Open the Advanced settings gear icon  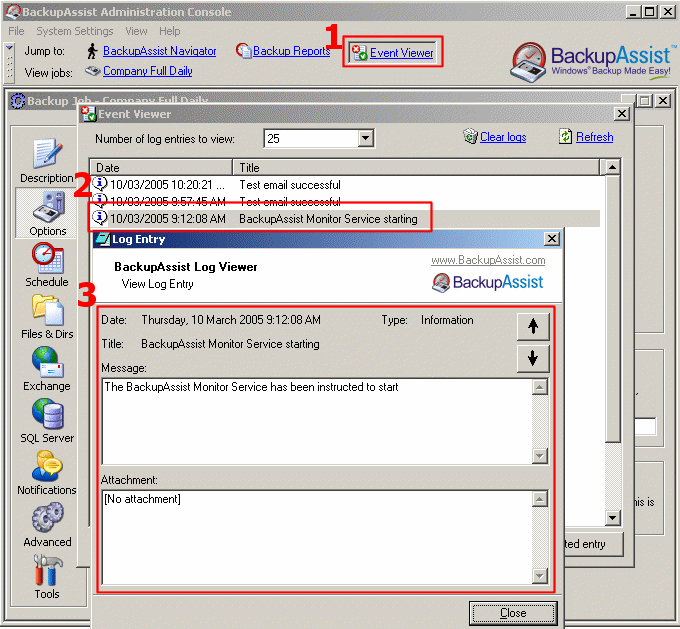pos(47,518)
